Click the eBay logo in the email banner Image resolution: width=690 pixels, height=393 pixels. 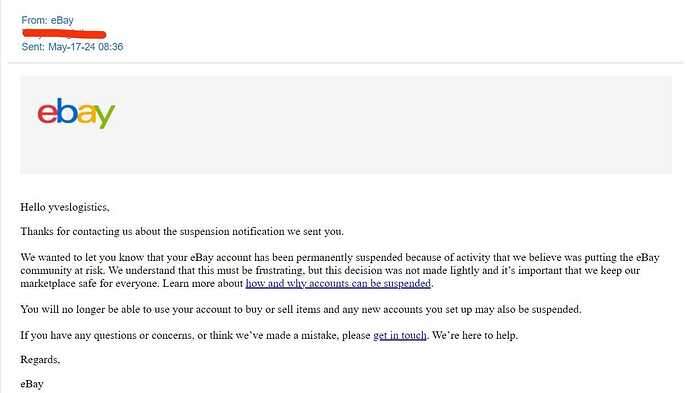pyautogui.click(x=76, y=114)
